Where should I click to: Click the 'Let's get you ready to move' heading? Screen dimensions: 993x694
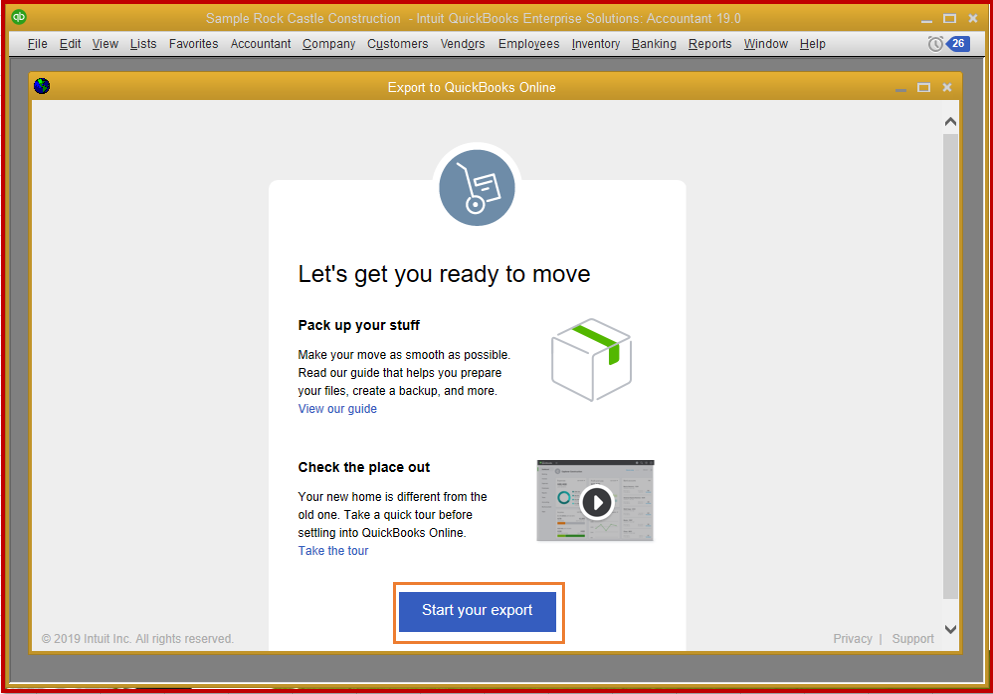pyautogui.click(x=444, y=274)
